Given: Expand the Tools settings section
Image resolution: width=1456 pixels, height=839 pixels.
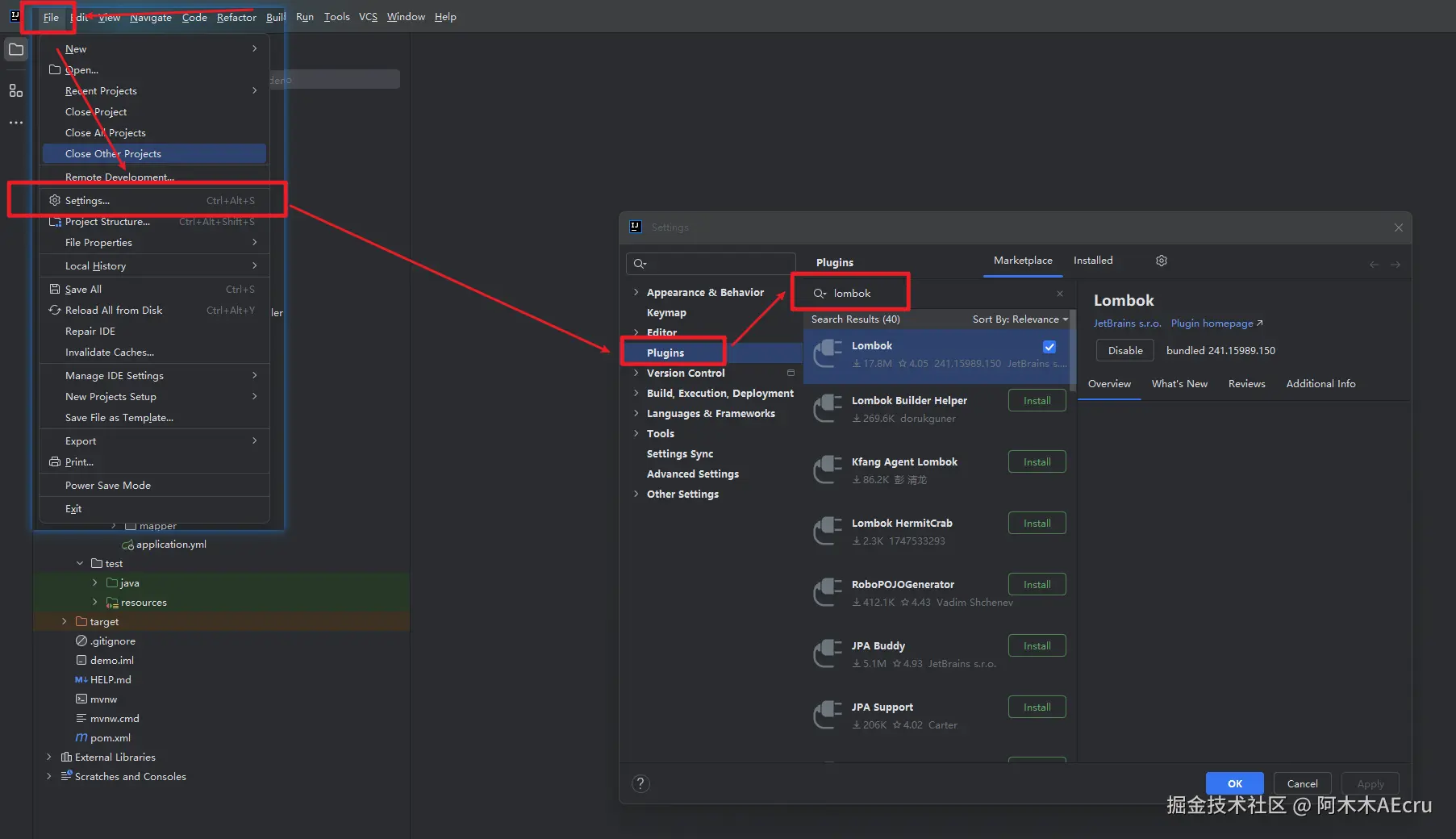Looking at the screenshot, I should 636,433.
